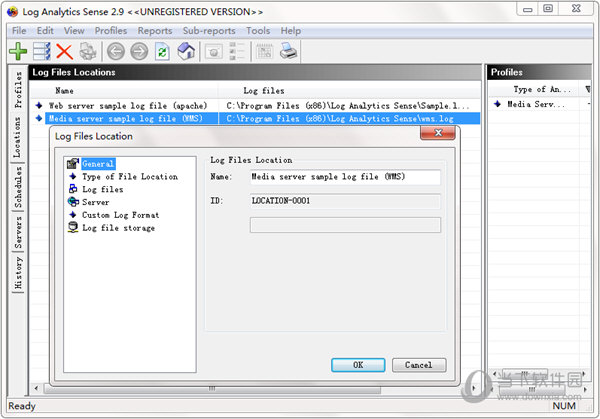Select General in the dialog tree
600x419 pixels.
[x=98, y=164]
